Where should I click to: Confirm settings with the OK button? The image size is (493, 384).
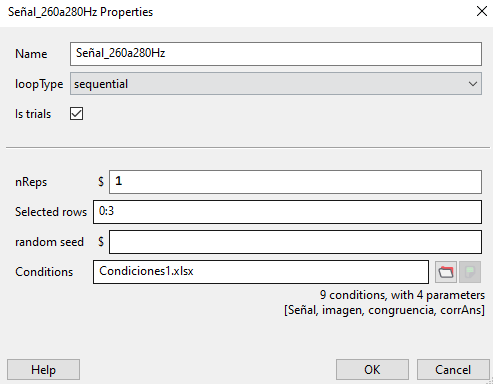372,370
